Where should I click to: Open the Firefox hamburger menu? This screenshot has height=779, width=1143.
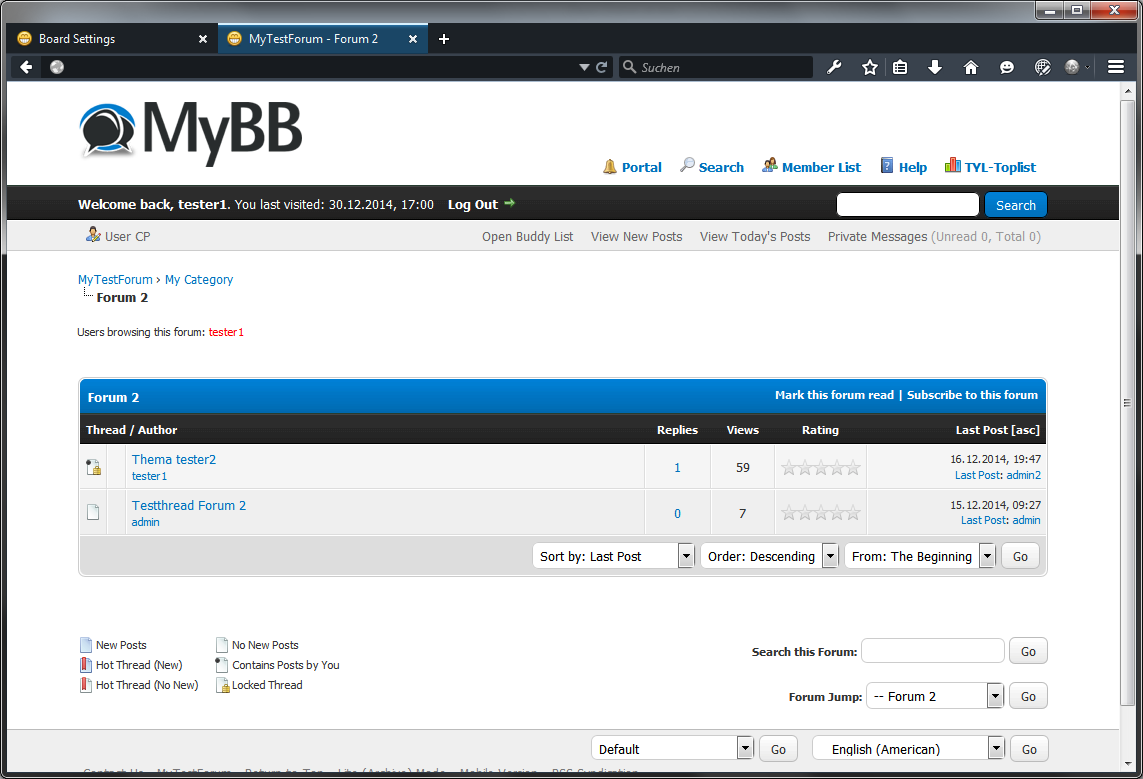point(1115,67)
